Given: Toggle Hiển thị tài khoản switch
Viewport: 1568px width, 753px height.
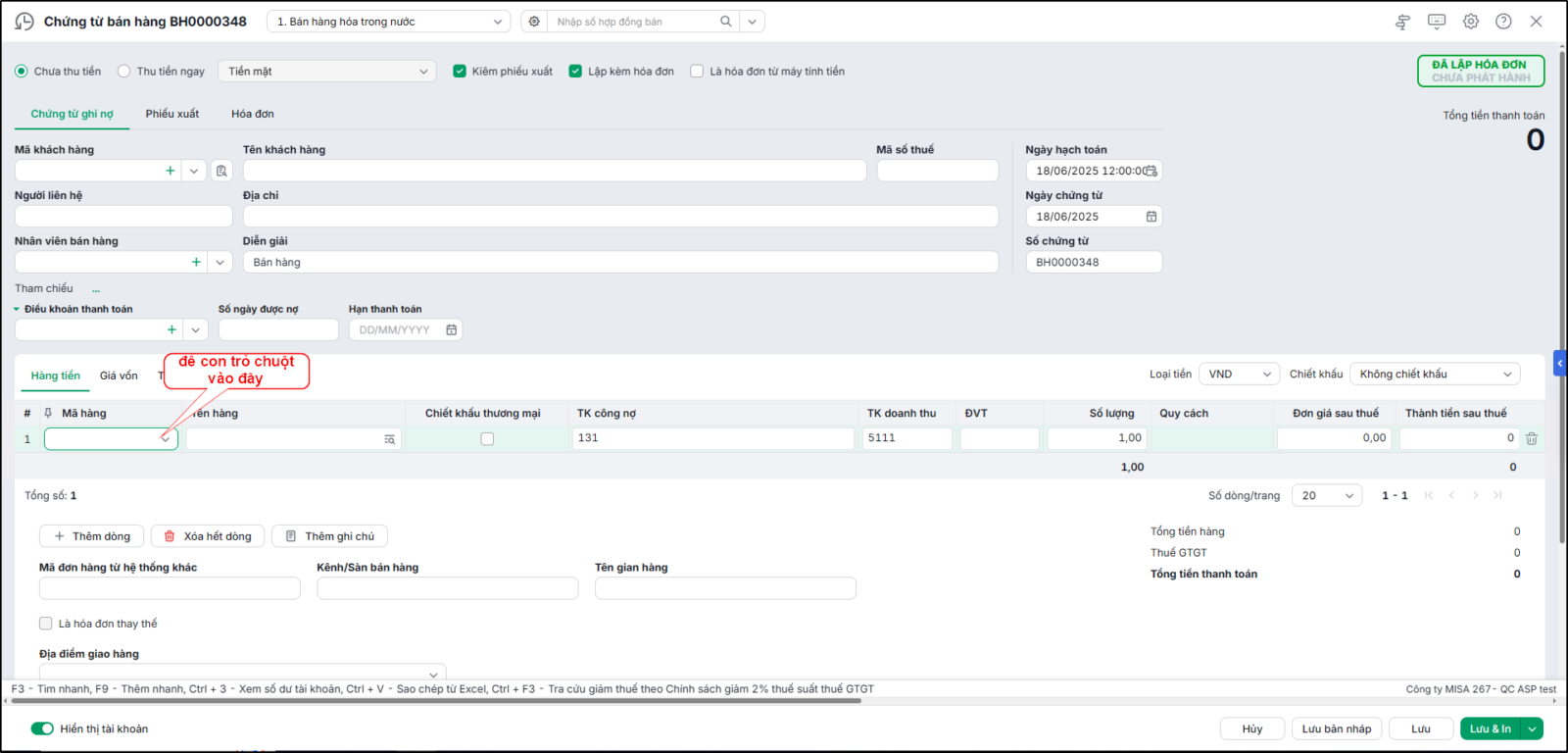Looking at the screenshot, I should click(42, 728).
